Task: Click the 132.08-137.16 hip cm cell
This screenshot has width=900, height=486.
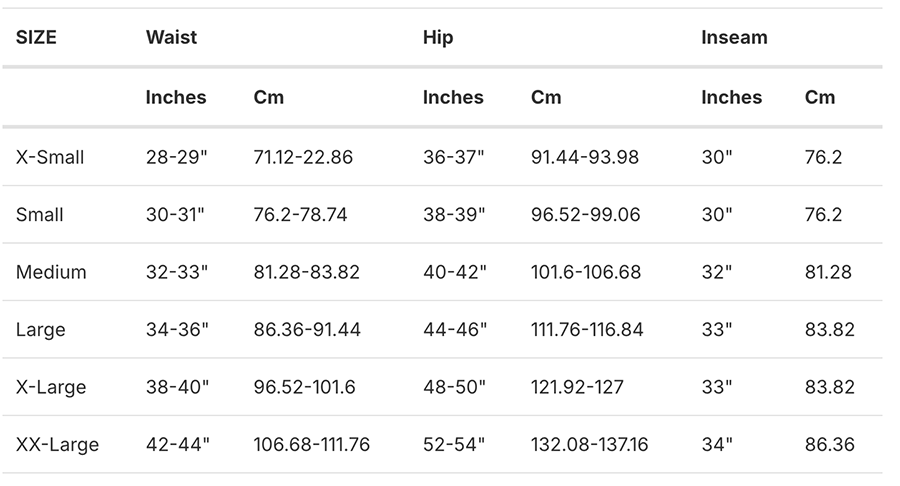Action: pyautogui.click(x=589, y=444)
